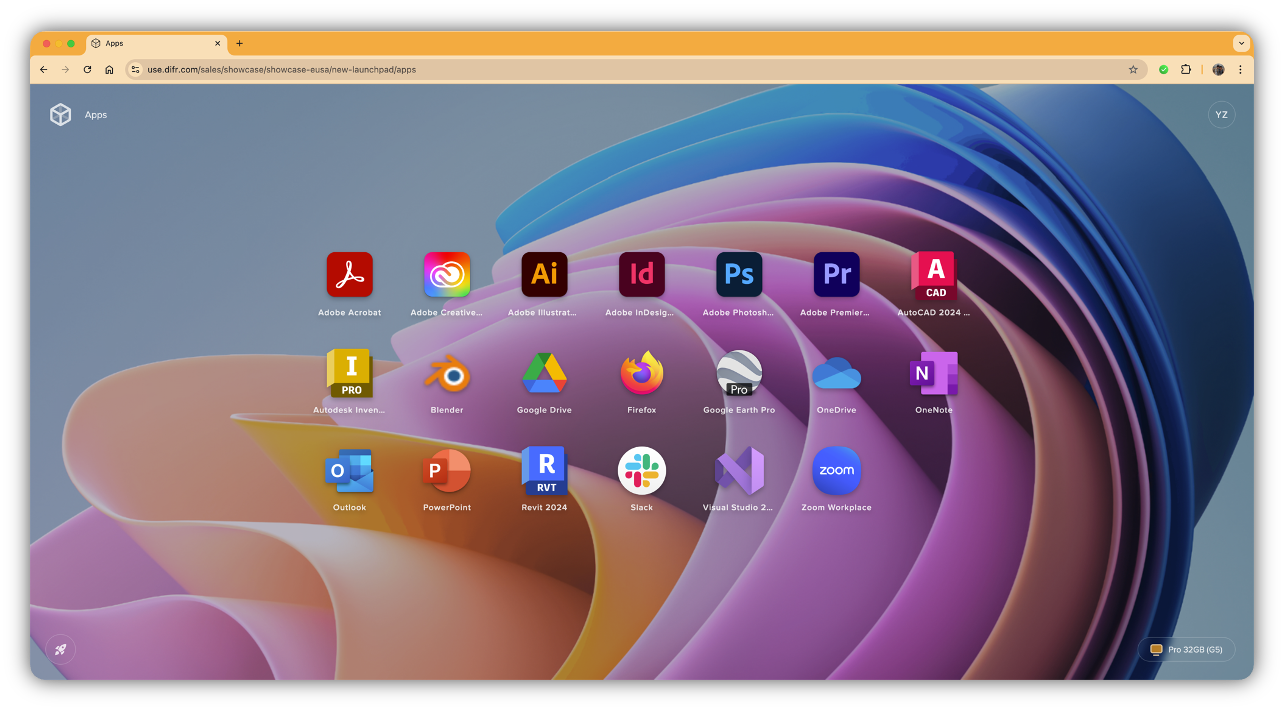Reload the page with refresh button
Image resolution: width=1284 pixels, height=710 pixels.
[x=87, y=70]
